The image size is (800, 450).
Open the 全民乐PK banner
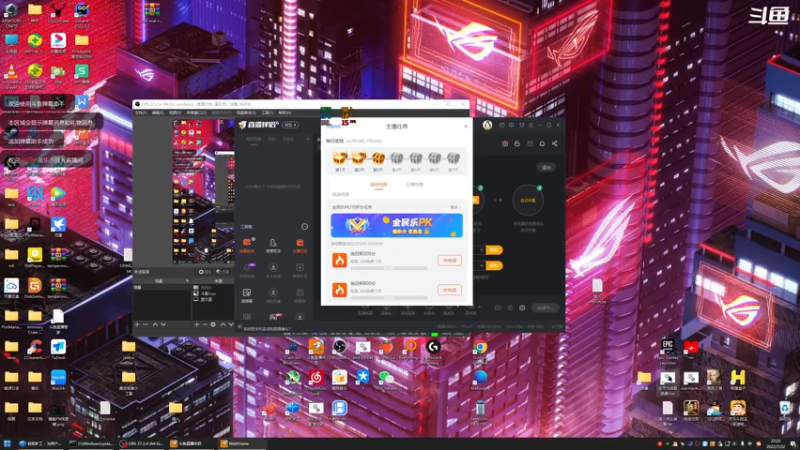(396, 226)
